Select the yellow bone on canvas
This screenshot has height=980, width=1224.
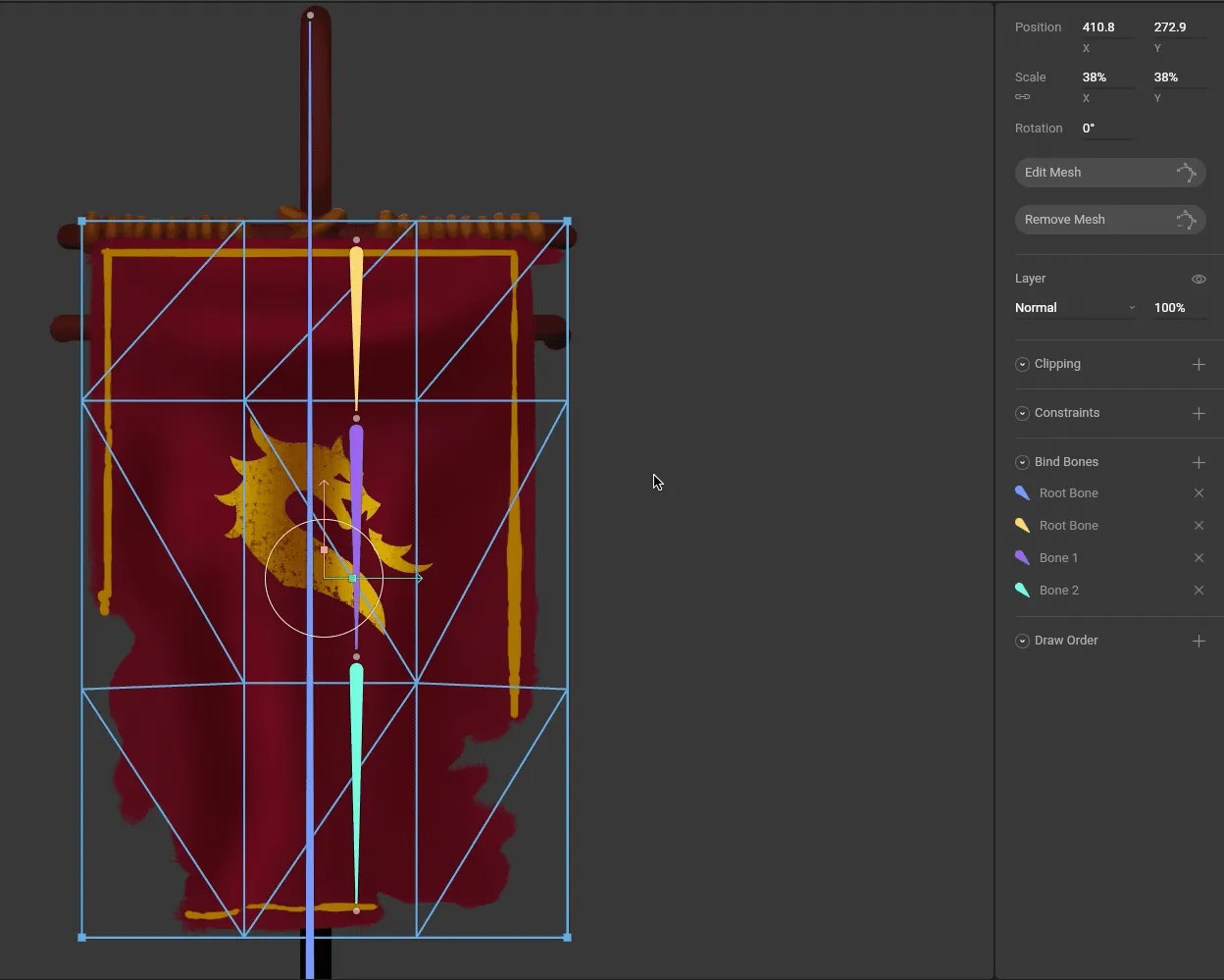(356, 328)
